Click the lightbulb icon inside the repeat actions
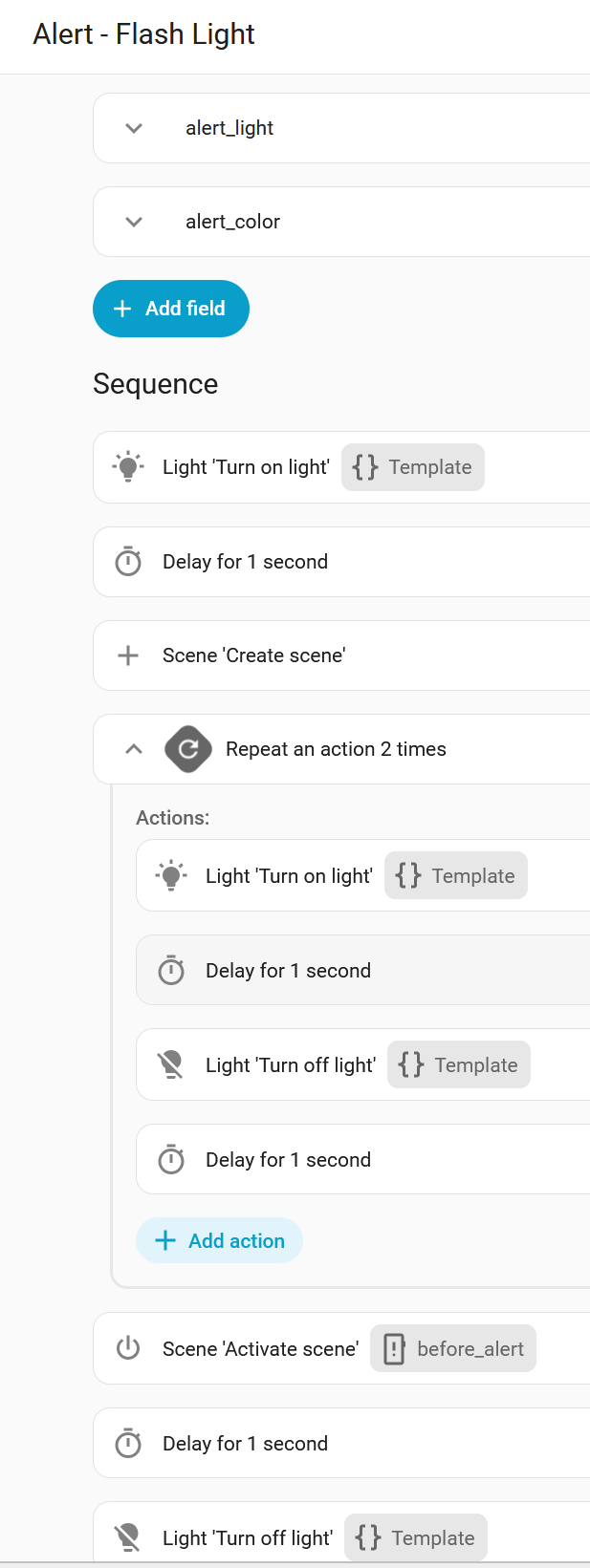The image size is (590, 1568). point(171,876)
